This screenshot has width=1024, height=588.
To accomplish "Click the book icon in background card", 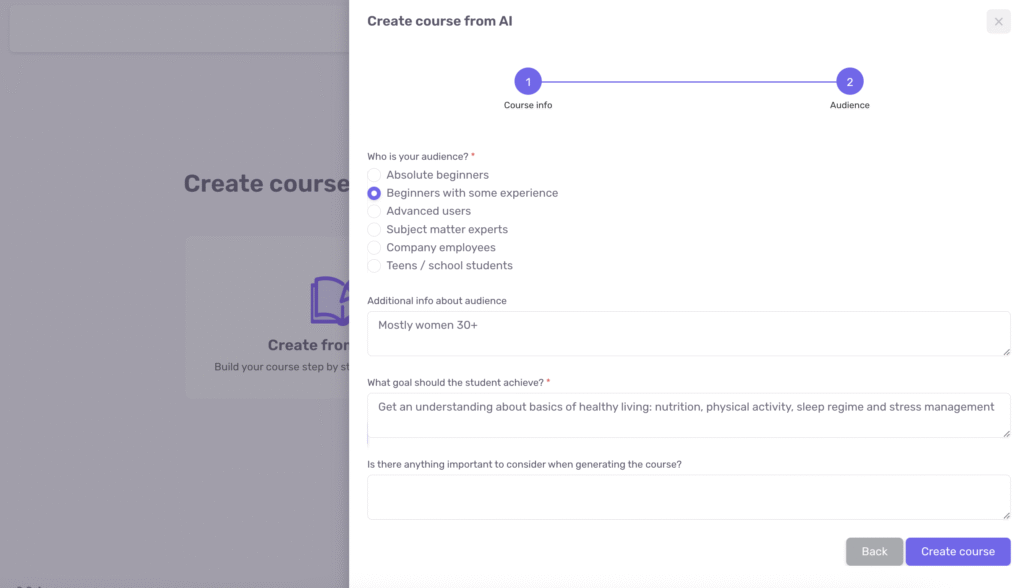I will point(330,301).
